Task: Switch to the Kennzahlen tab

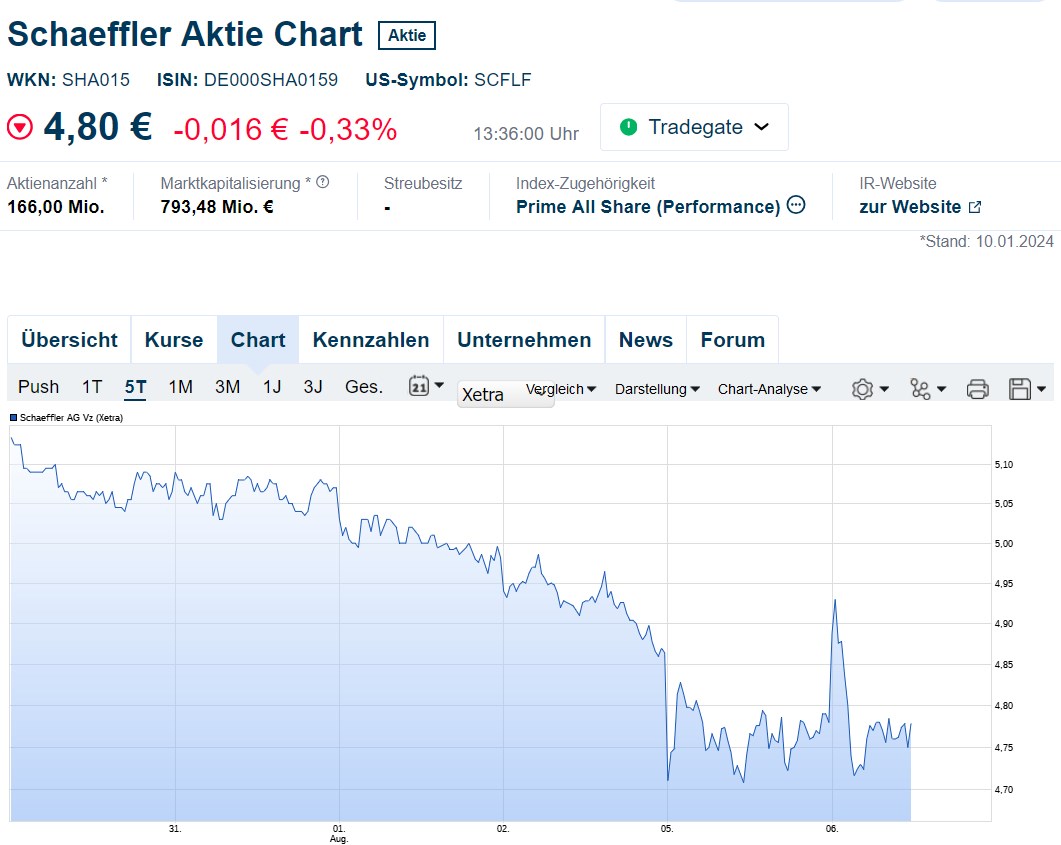Action: click(370, 339)
